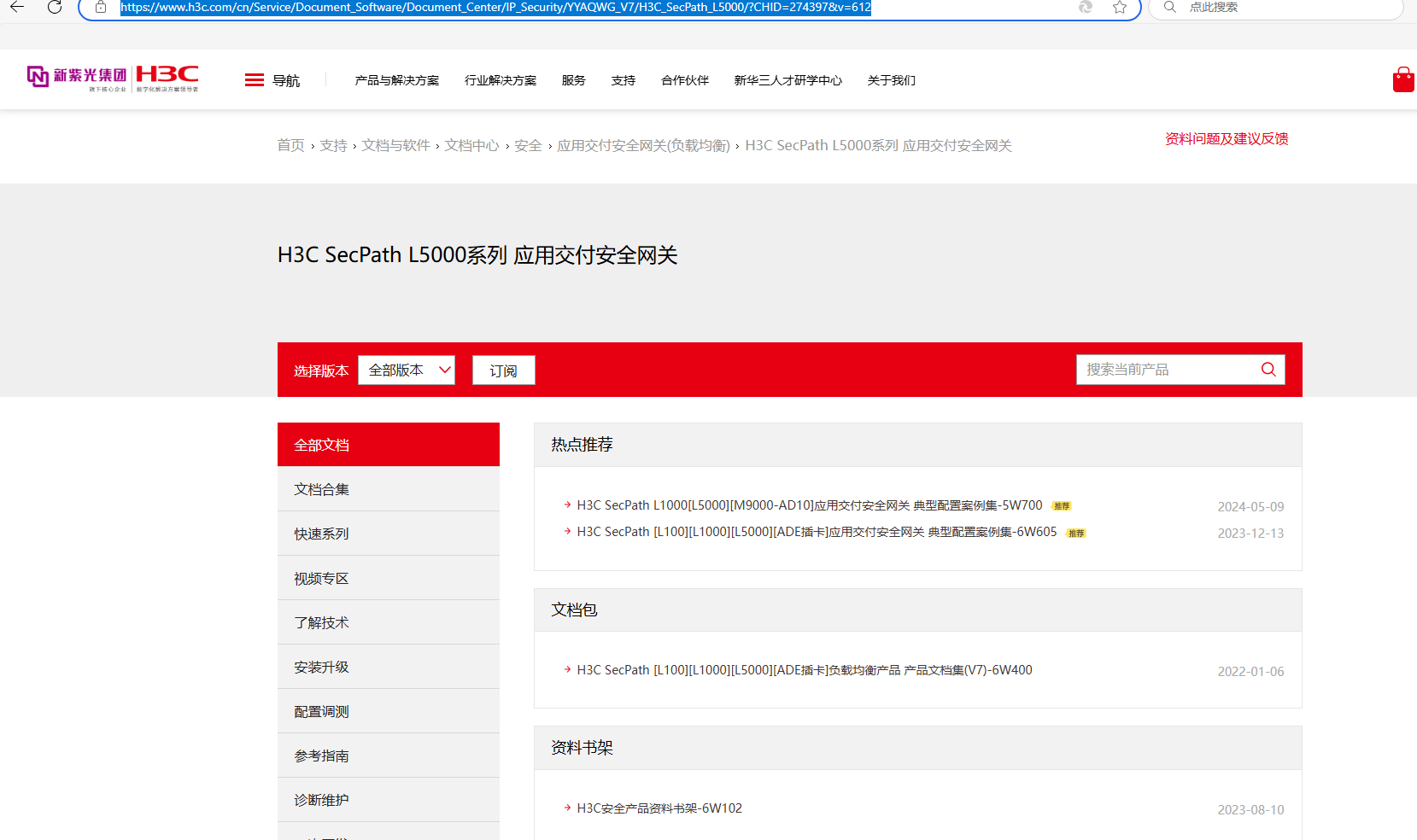Open the 关于我们 menu

892,80
